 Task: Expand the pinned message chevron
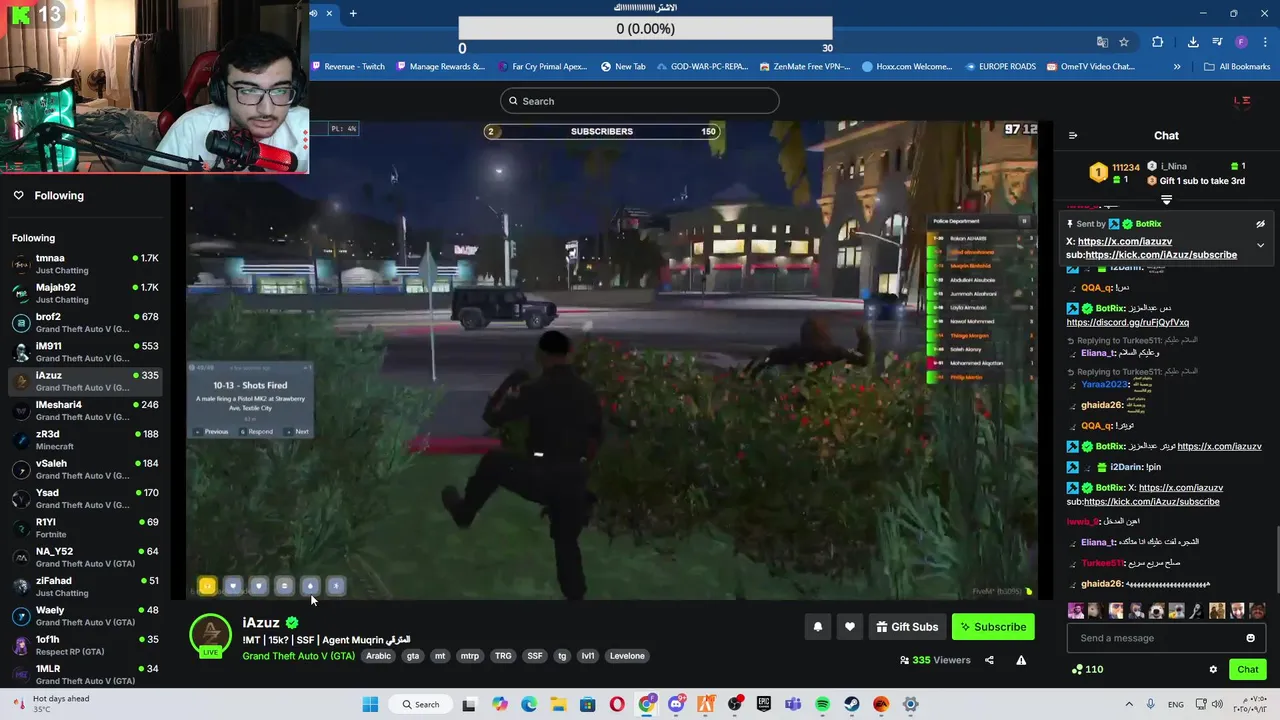pyautogui.click(x=1260, y=245)
